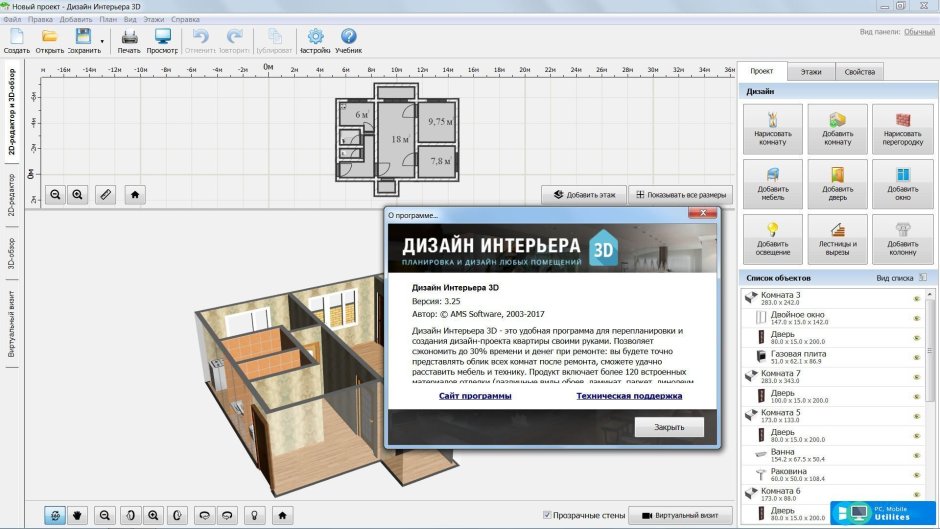Open the dropdown arrow beside Сохранить
The width and height of the screenshot is (940, 529).
point(102,41)
